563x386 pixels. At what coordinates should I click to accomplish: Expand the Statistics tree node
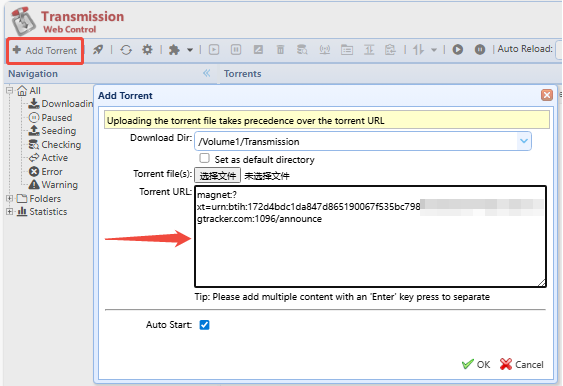(9, 211)
